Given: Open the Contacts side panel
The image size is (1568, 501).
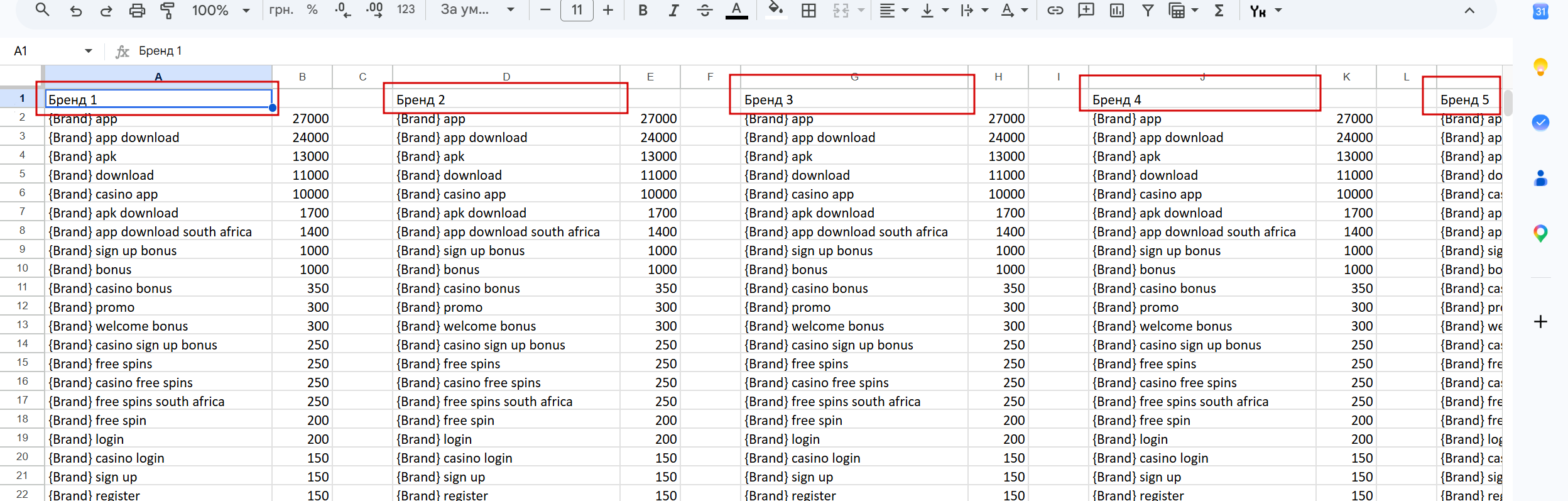Looking at the screenshot, I should pos(1540,178).
